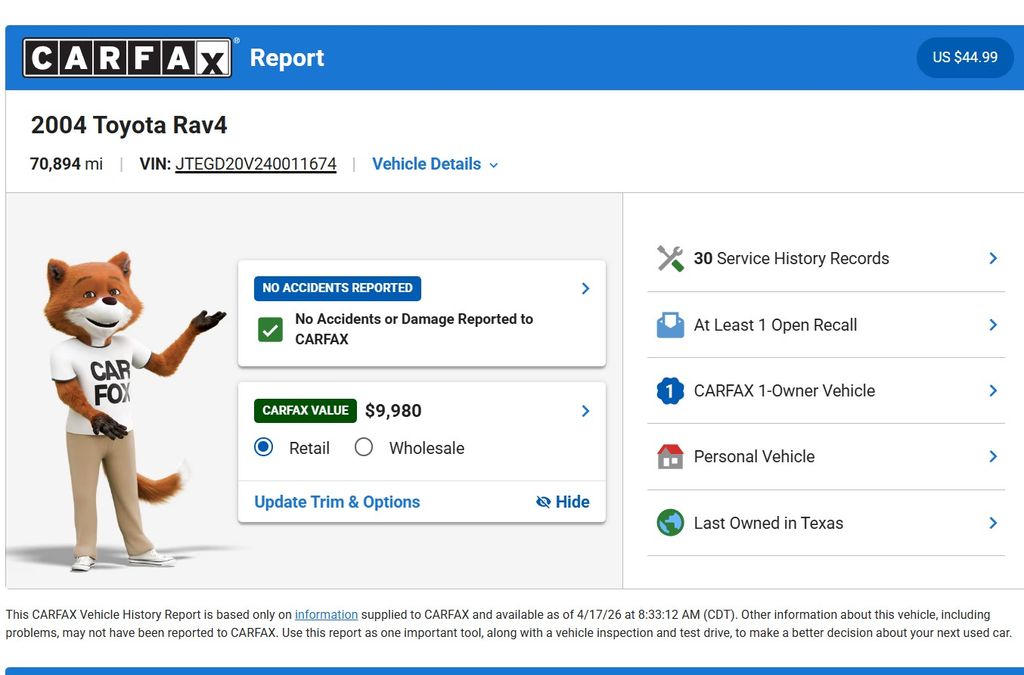
Task: Click Update Trim & Options link
Action: click(337, 502)
